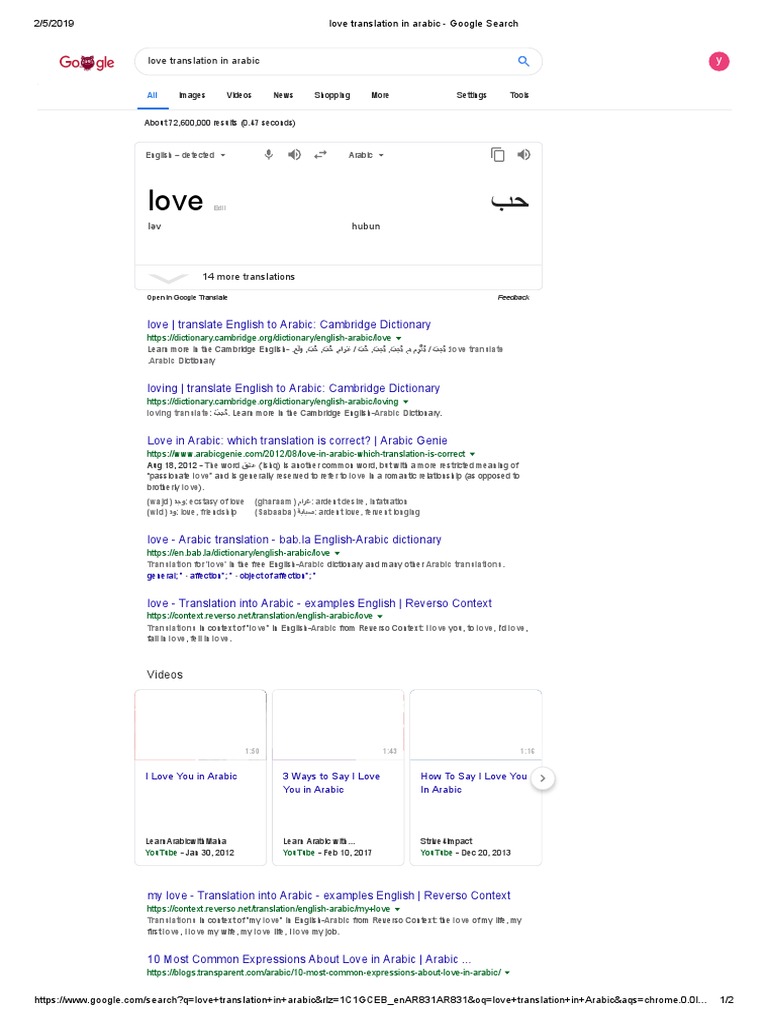Copy translation using the copy icon
The height and width of the screenshot is (1024, 768).
pos(498,155)
